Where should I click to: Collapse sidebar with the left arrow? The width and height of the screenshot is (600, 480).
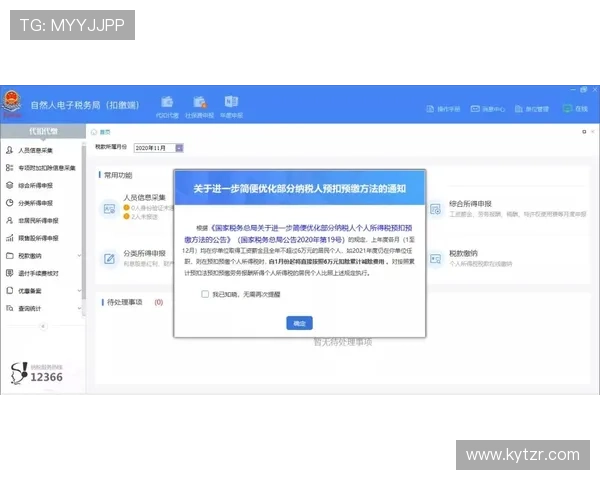coord(43,326)
